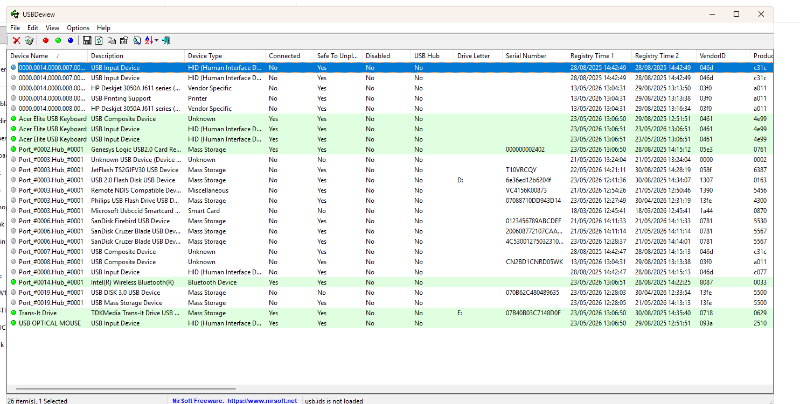
Task: Click status dot of Philips USB Flash Drive row
Action: (13, 200)
